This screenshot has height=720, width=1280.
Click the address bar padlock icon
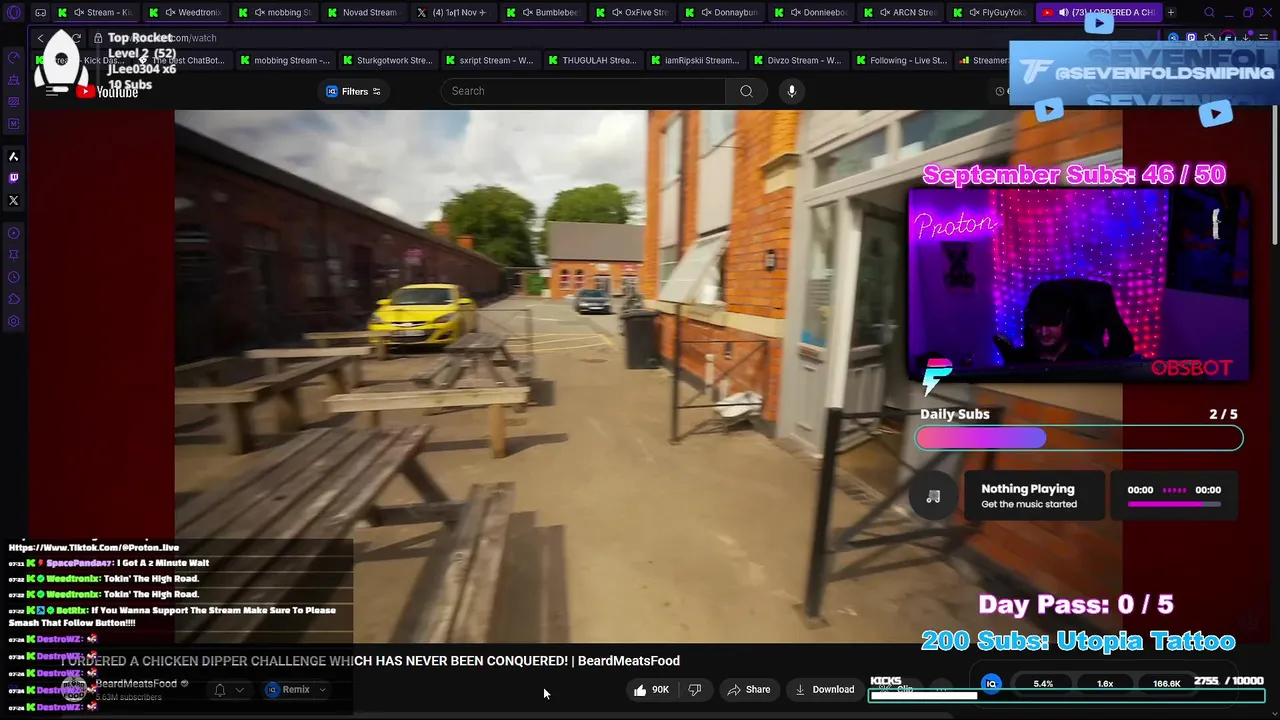(x=98, y=38)
